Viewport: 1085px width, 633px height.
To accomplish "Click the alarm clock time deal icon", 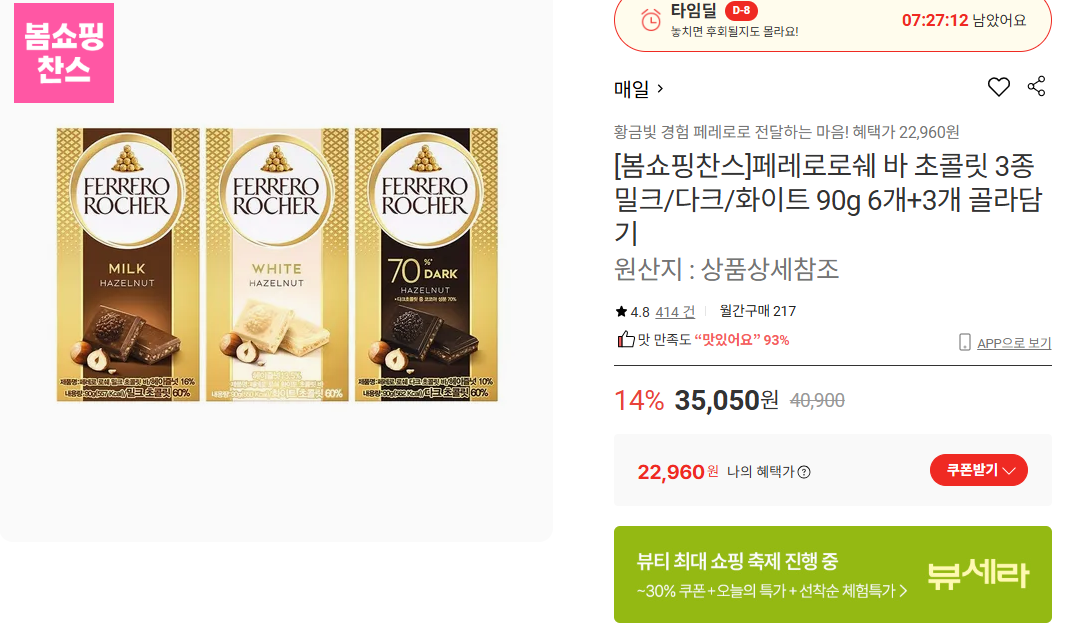I will (x=650, y=20).
